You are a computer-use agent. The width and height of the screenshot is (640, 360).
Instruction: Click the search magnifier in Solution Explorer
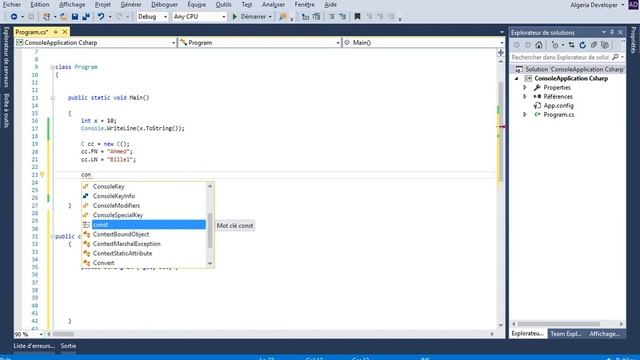(x=615, y=57)
